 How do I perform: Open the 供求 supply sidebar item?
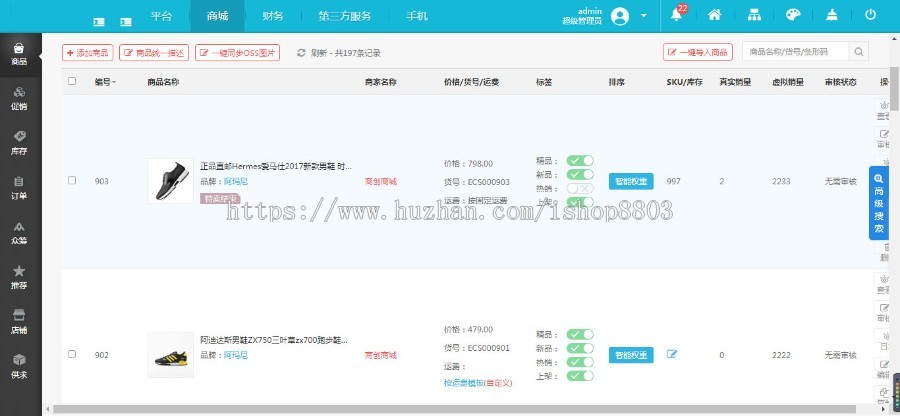click(19, 367)
